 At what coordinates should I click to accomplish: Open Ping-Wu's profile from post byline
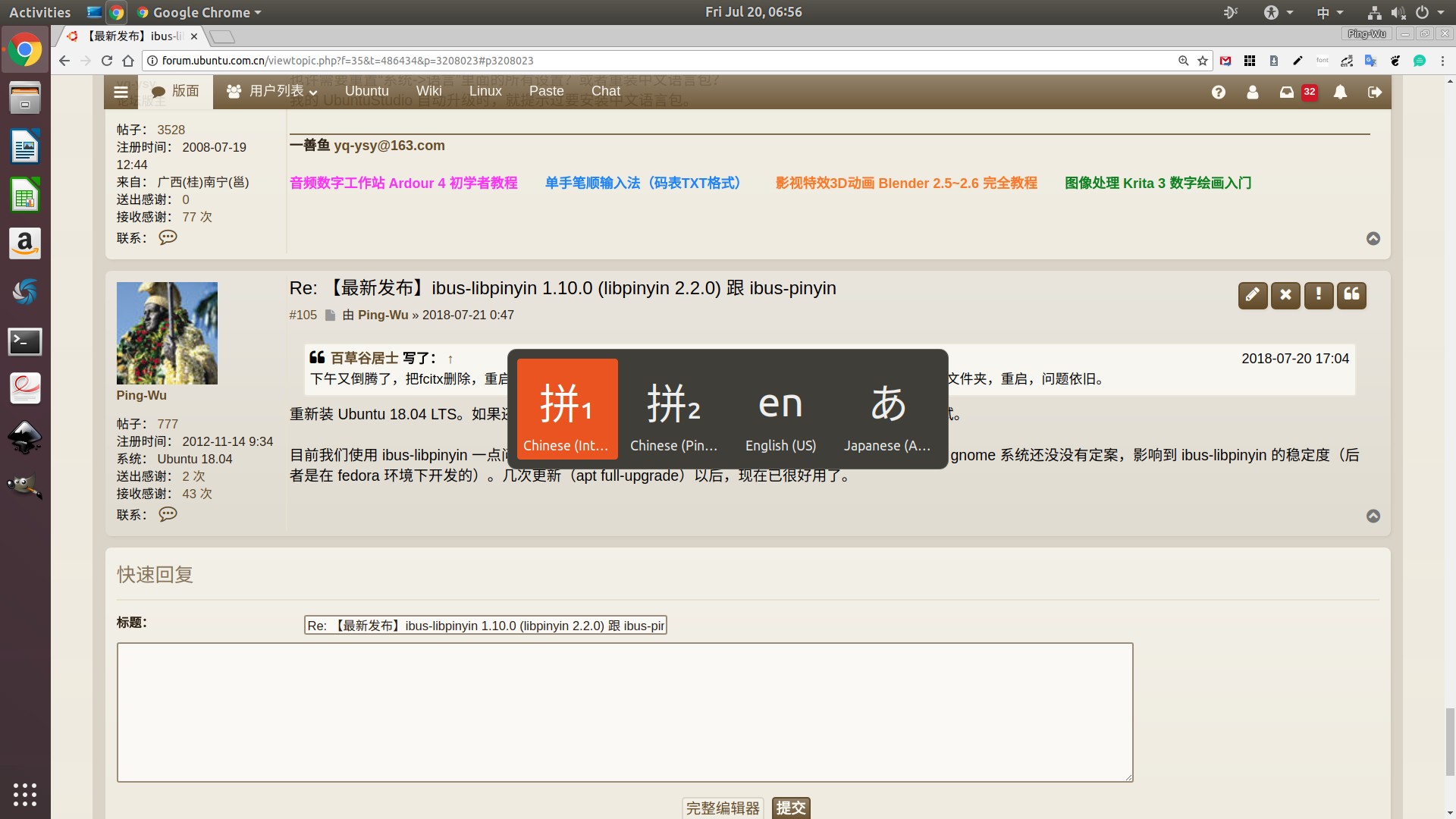383,315
